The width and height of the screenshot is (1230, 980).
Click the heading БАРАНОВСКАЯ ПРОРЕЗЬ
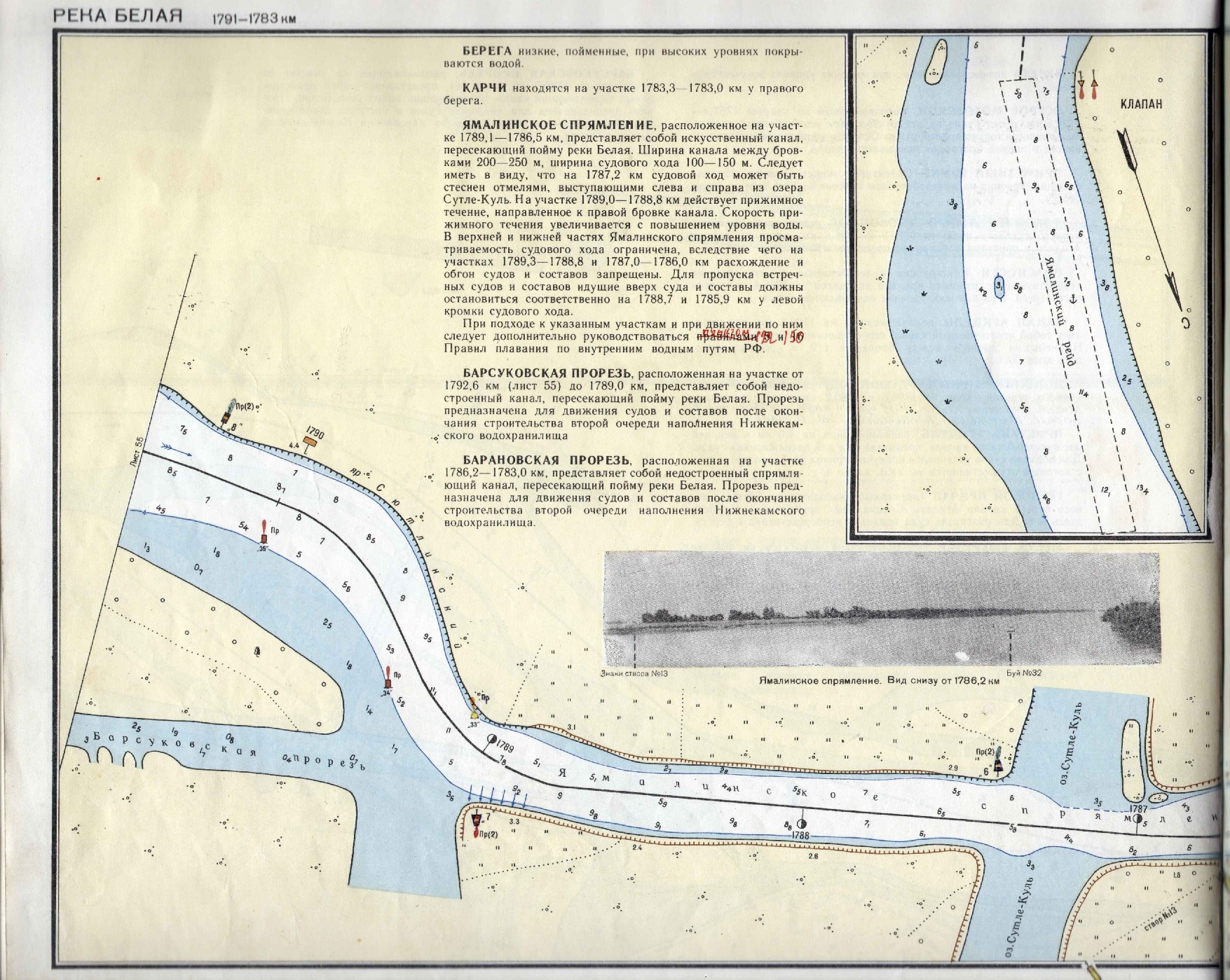coord(547,460)
